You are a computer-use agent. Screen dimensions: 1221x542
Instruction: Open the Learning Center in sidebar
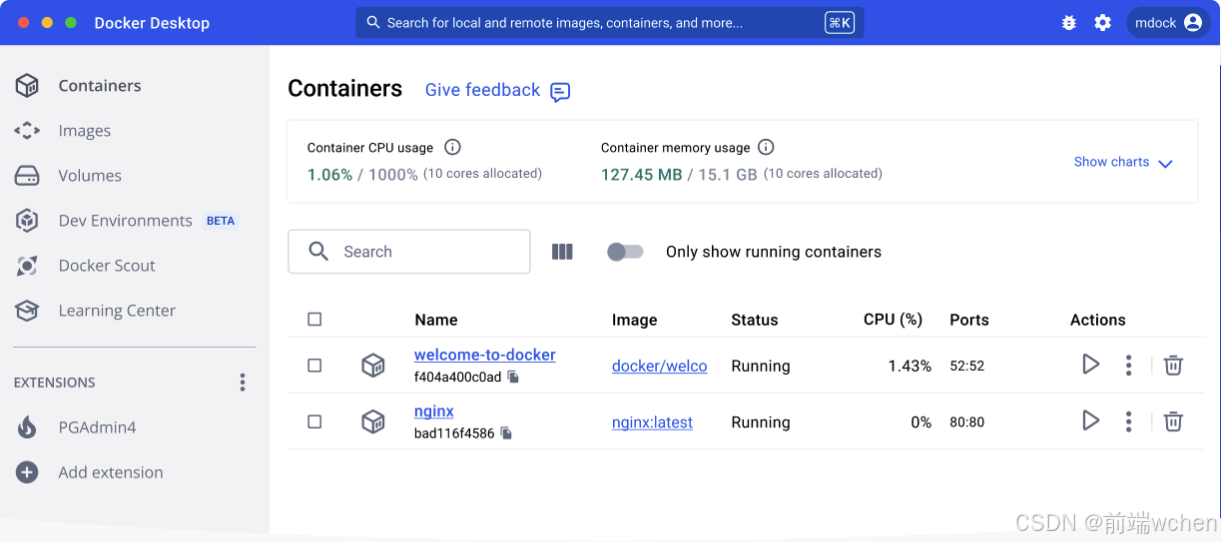tap(117, 311)
